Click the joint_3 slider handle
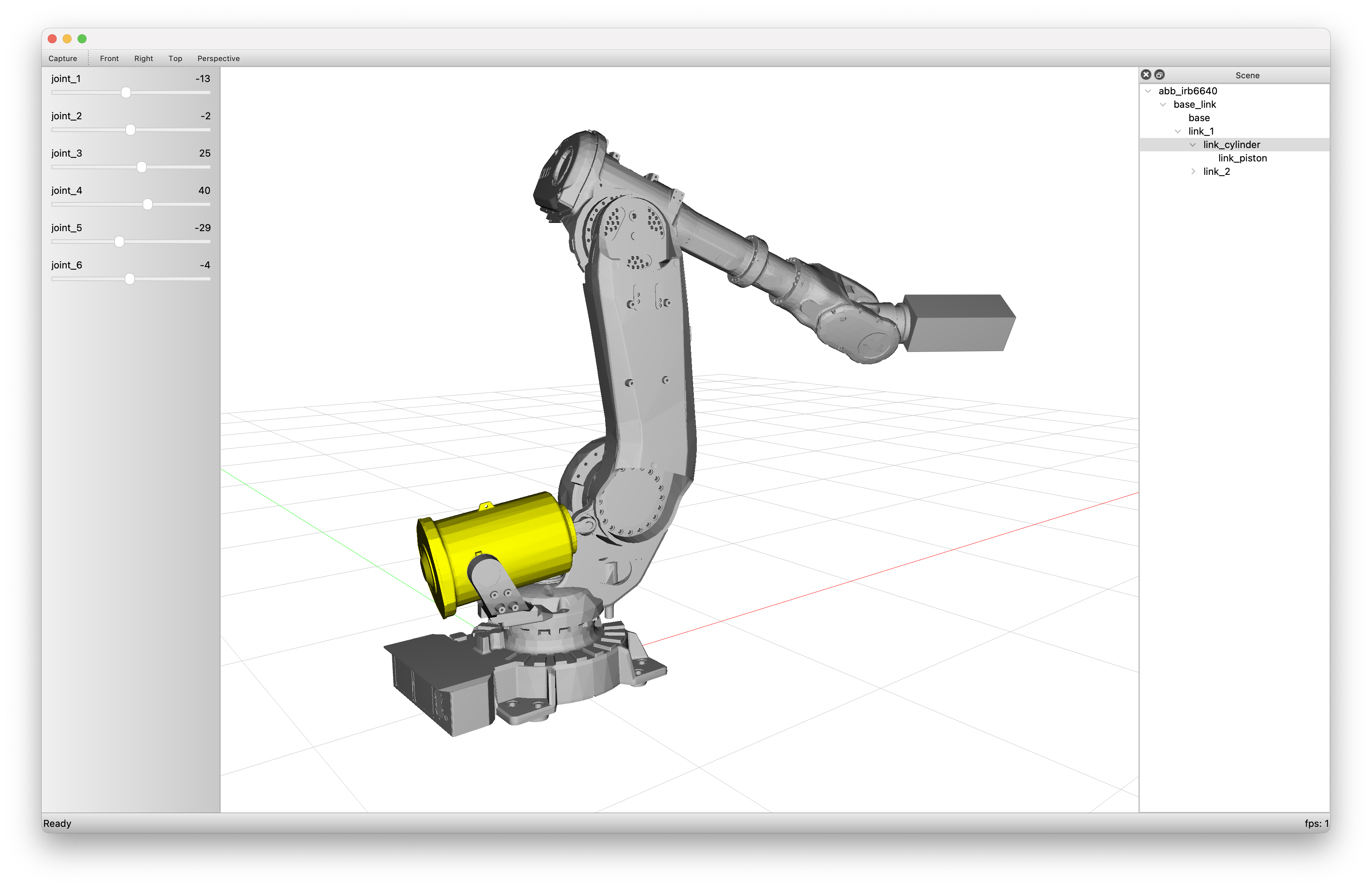Screen dimensions: 1372x888 [x=141, y=167]
